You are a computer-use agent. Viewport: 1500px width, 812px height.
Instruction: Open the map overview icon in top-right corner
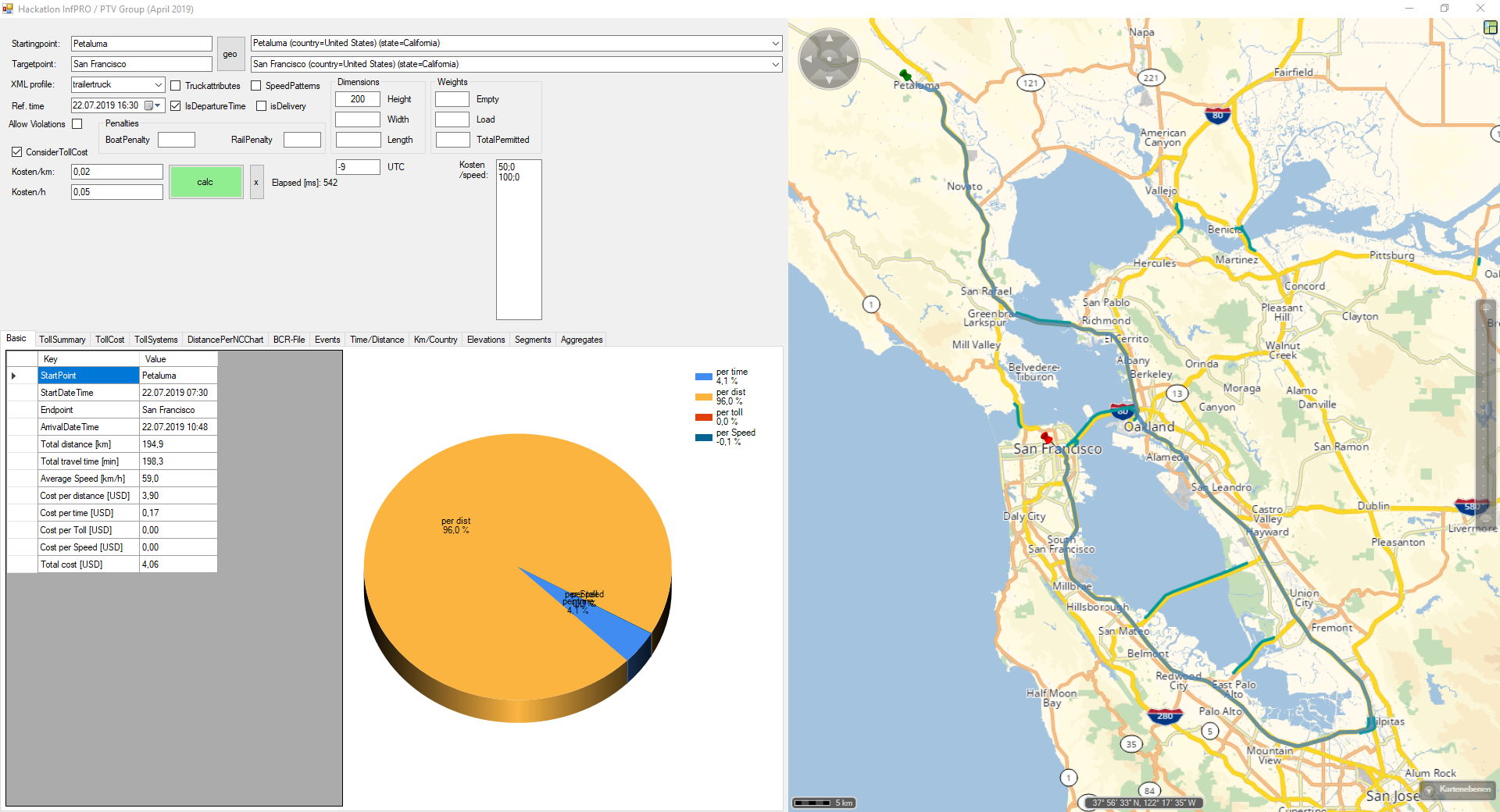point(1490,27)
